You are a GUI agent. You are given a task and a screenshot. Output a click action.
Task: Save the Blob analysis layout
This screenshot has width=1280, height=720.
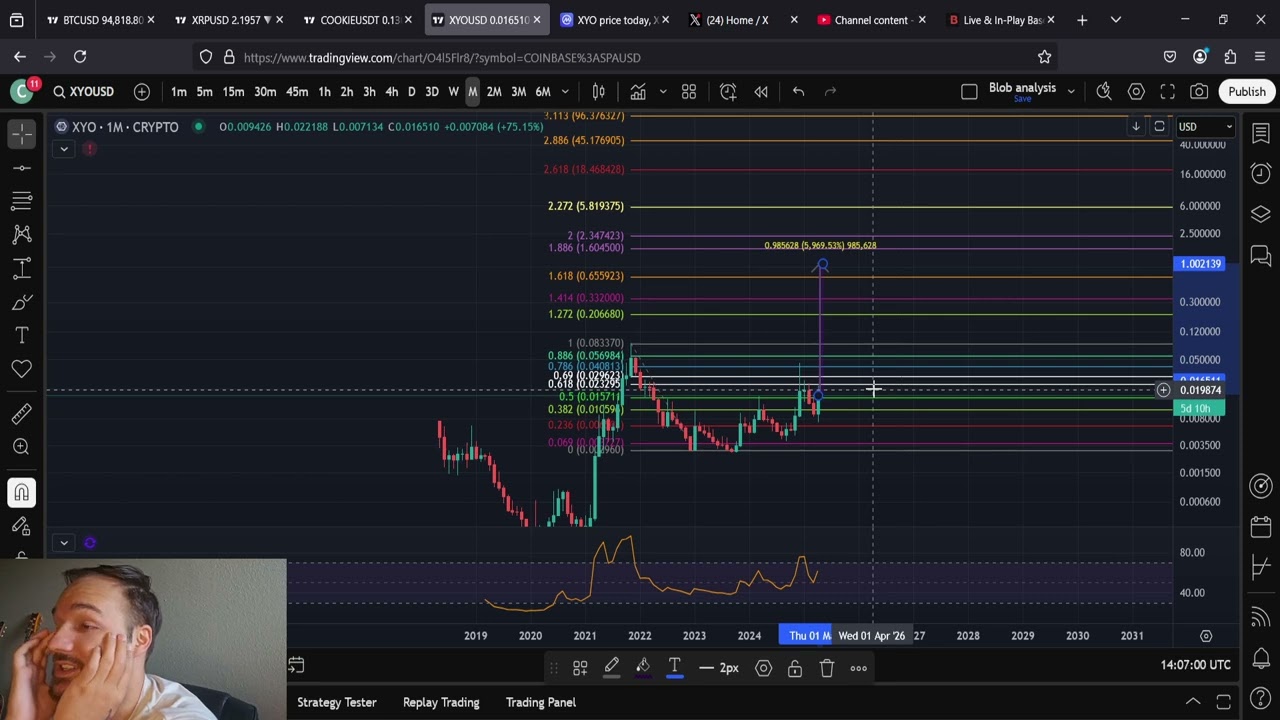1022,99
